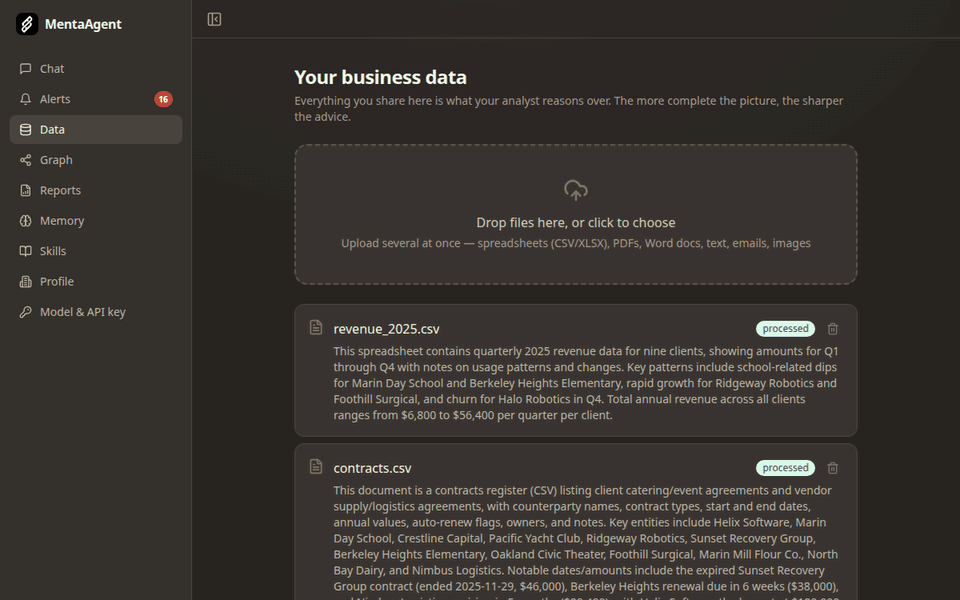The image size is (960, 600).
Task: Click the processed badge on contracts.csv
Action: coord(786,468)
